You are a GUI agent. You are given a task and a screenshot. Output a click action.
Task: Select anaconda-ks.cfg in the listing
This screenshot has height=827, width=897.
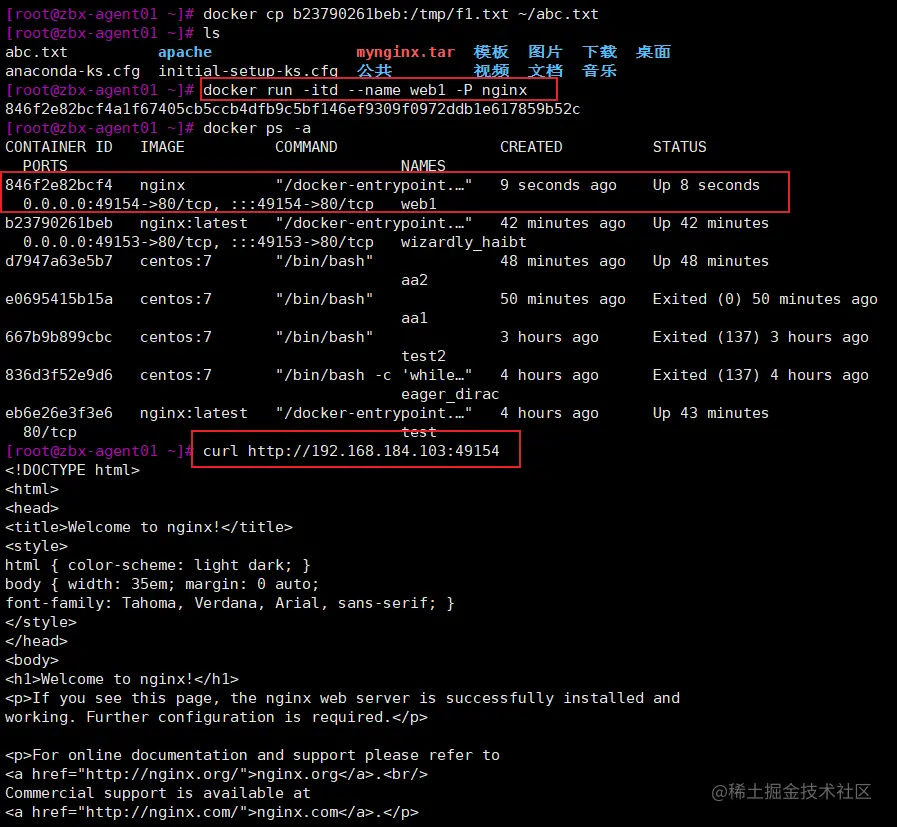[x=72, y=71]
